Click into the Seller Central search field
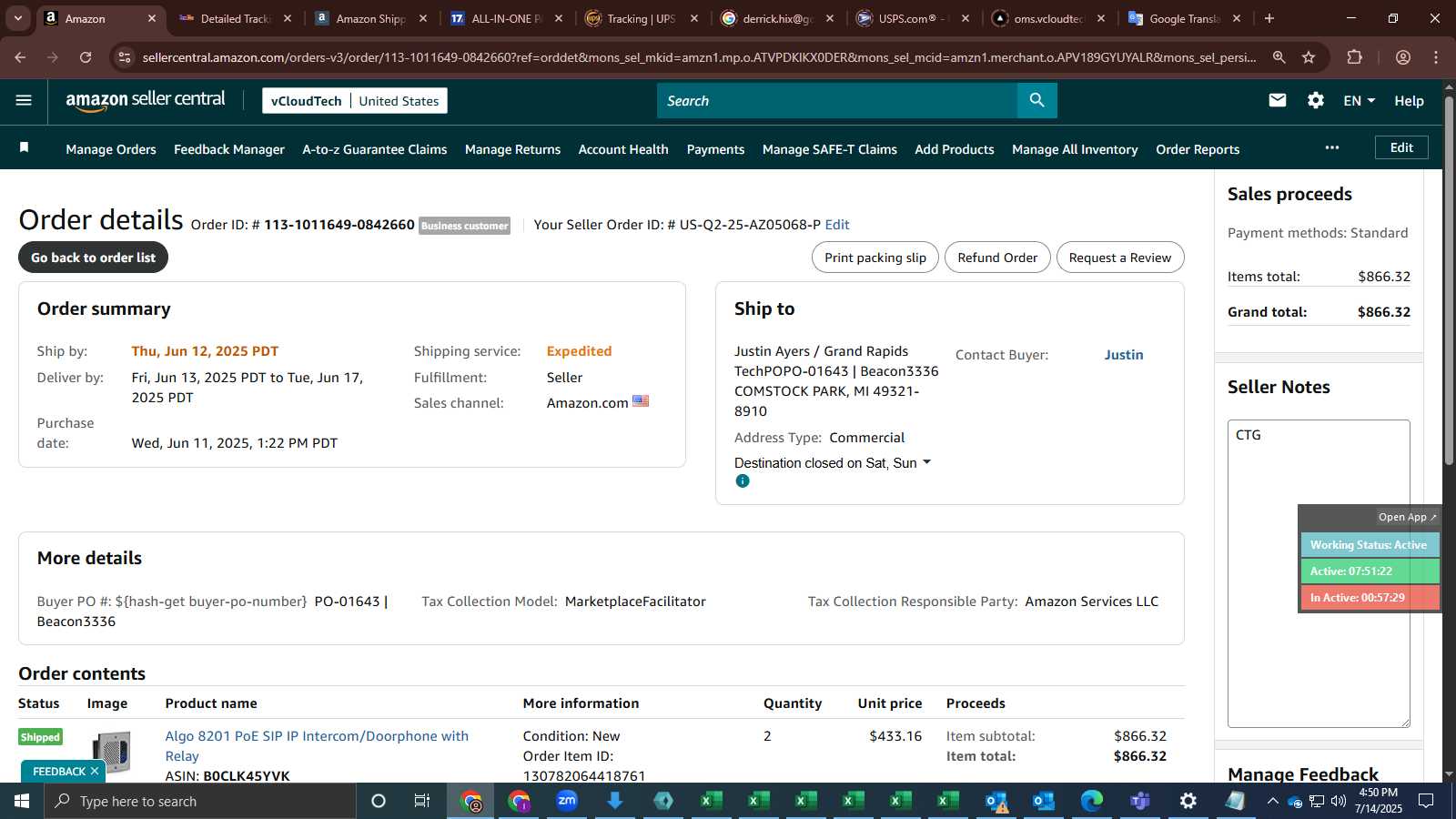Image resolution: width=1456 pixels, height=819 pixels. coord(837,101)
